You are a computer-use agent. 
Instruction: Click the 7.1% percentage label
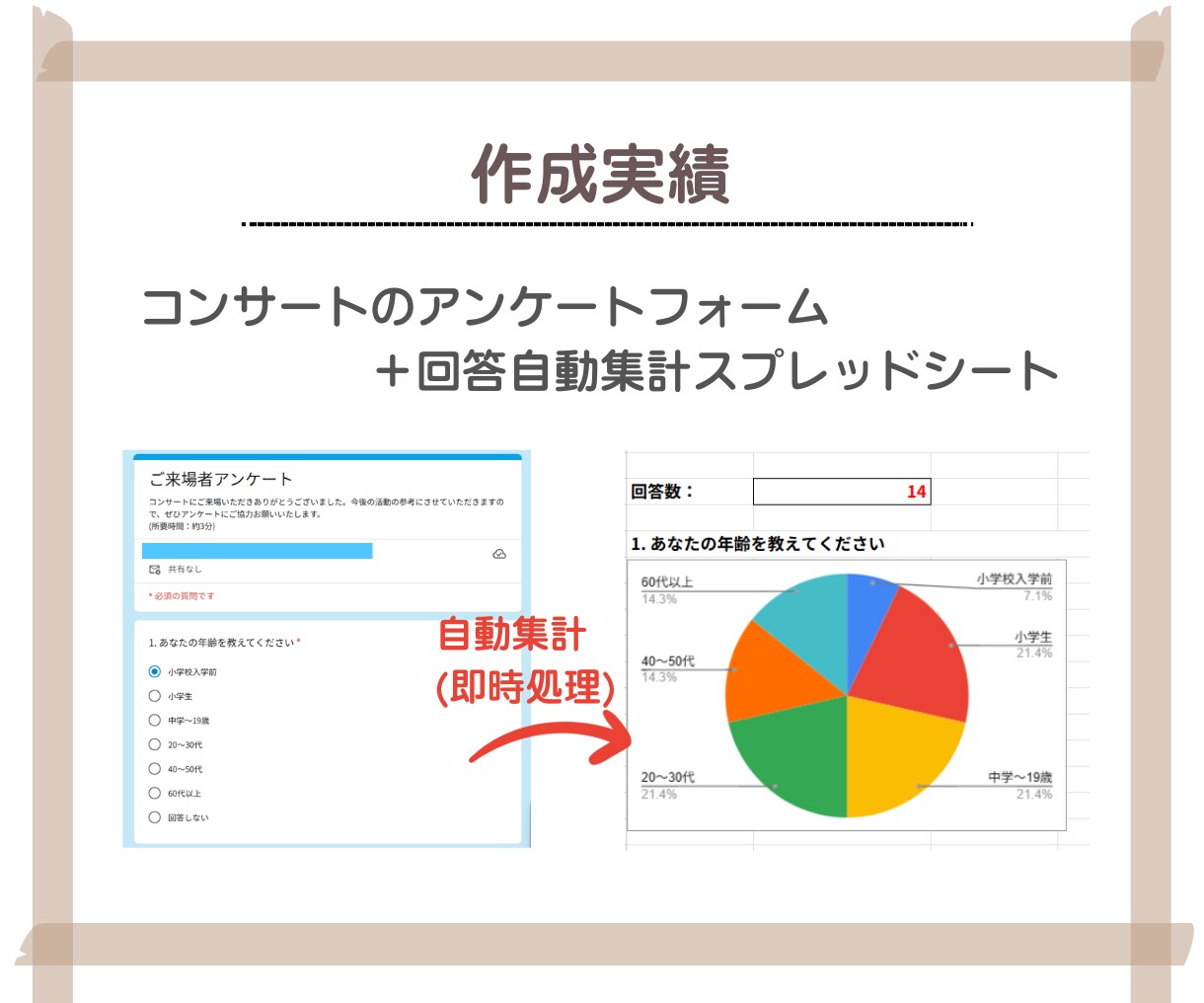tap(1038, 595)
